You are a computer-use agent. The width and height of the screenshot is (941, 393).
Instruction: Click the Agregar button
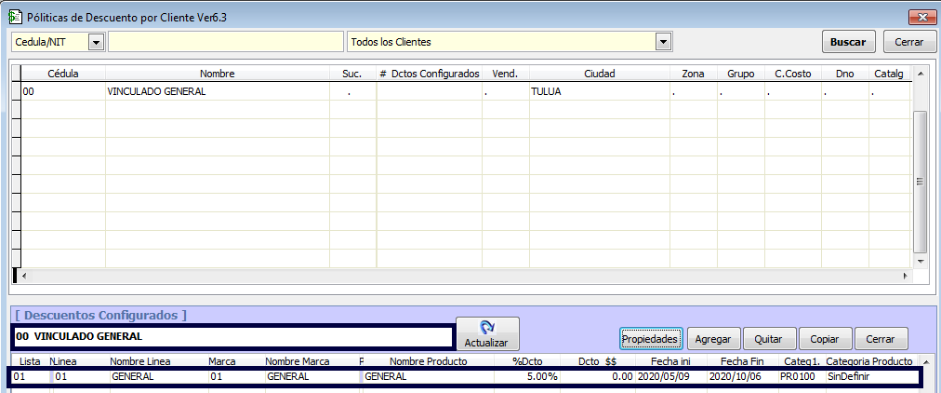point(713,339)
